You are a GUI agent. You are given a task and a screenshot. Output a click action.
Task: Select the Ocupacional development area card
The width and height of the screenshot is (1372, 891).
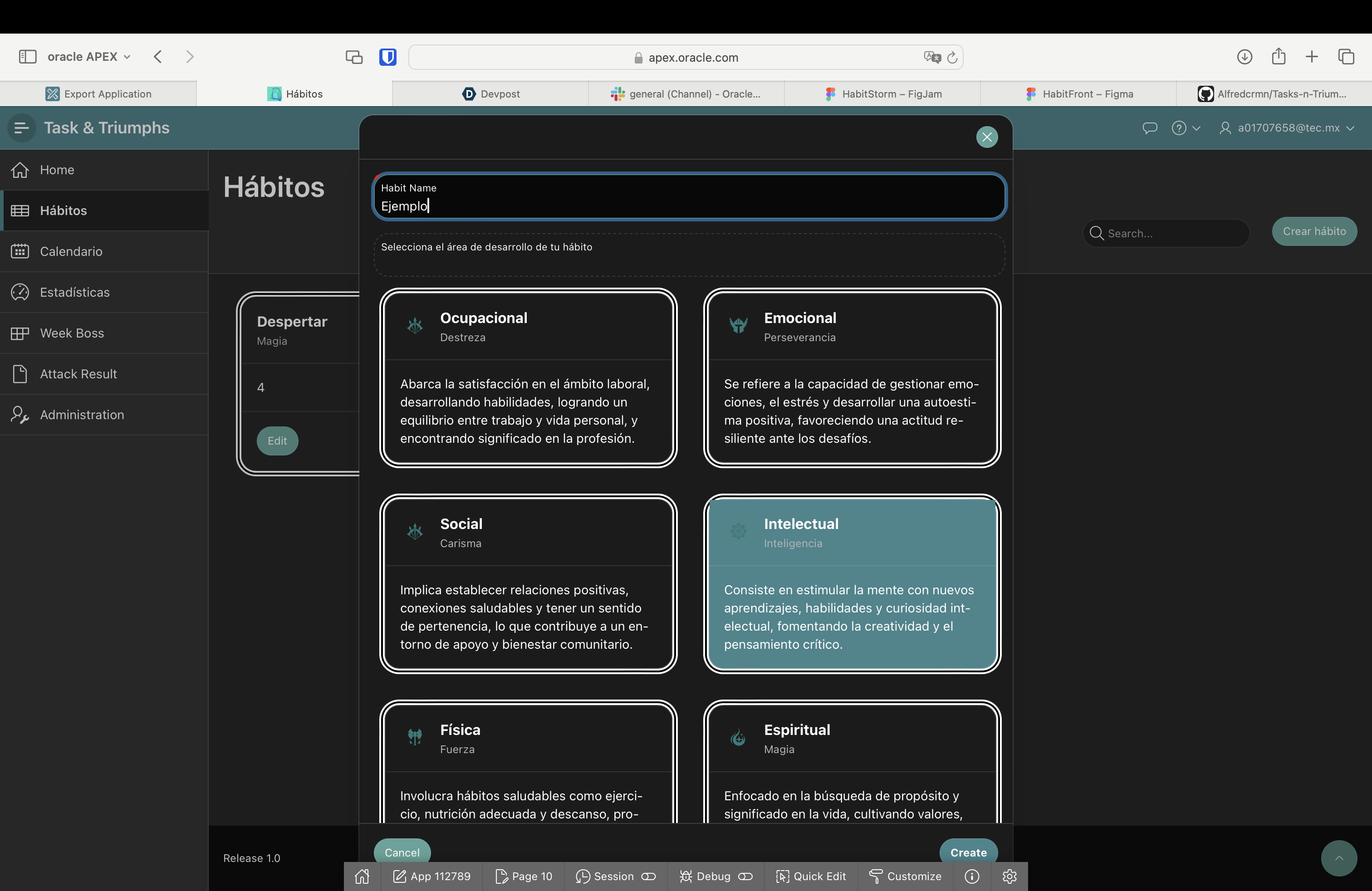coord(528,377)
